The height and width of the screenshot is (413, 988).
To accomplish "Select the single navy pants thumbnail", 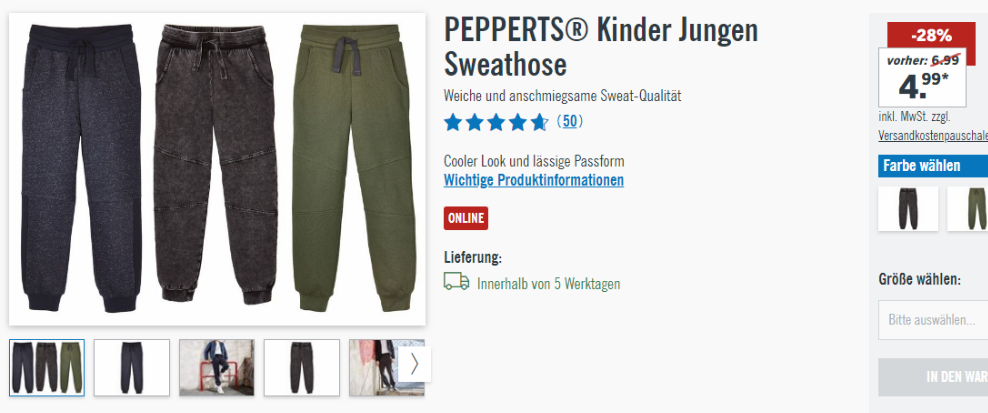I will [132, 368].
